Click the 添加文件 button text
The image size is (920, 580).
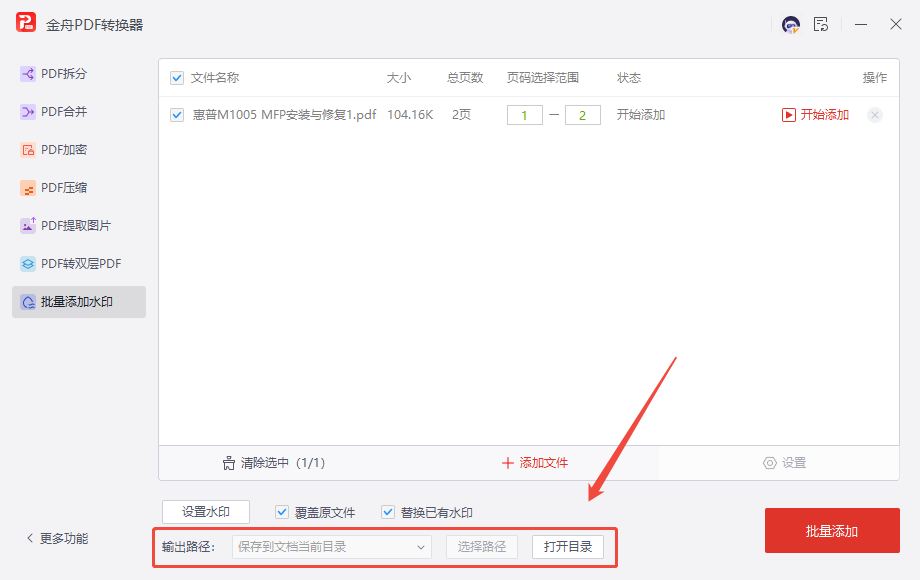click(543, 463)
